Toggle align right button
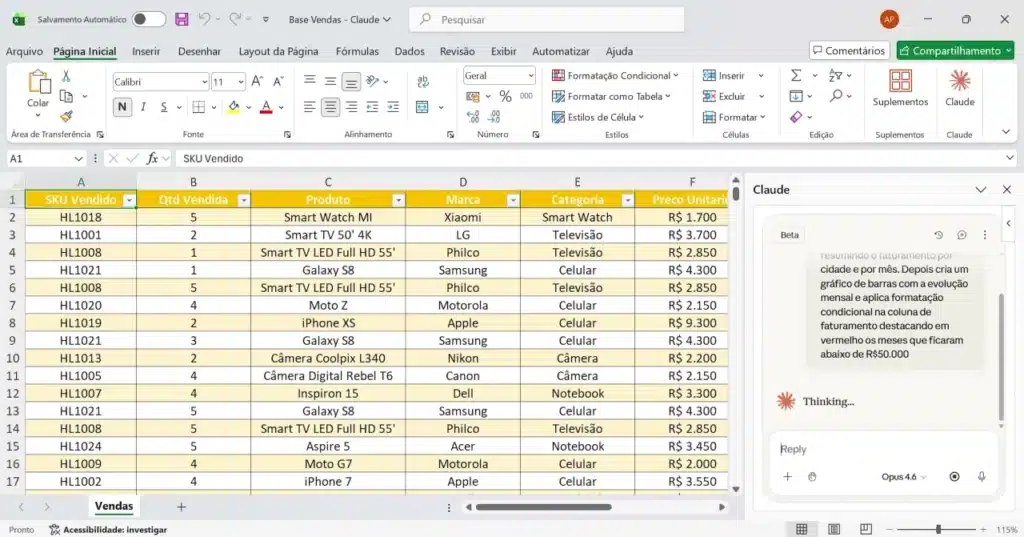Image resolution: width=1024 pixels, height=537 pixels. (x=351, y=107)
